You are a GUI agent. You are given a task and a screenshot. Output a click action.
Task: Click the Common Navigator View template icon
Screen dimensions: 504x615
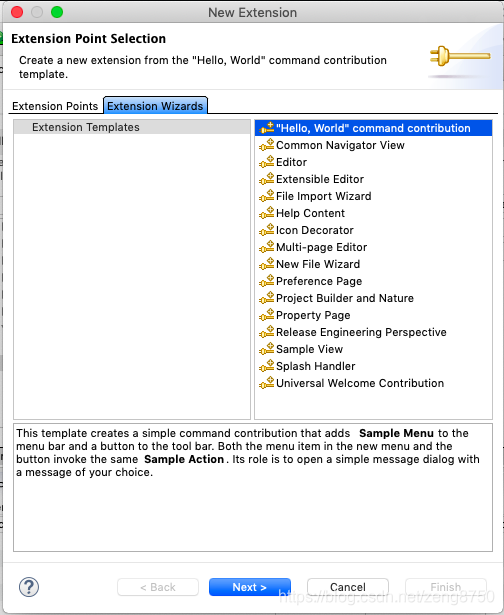(267, 145)
